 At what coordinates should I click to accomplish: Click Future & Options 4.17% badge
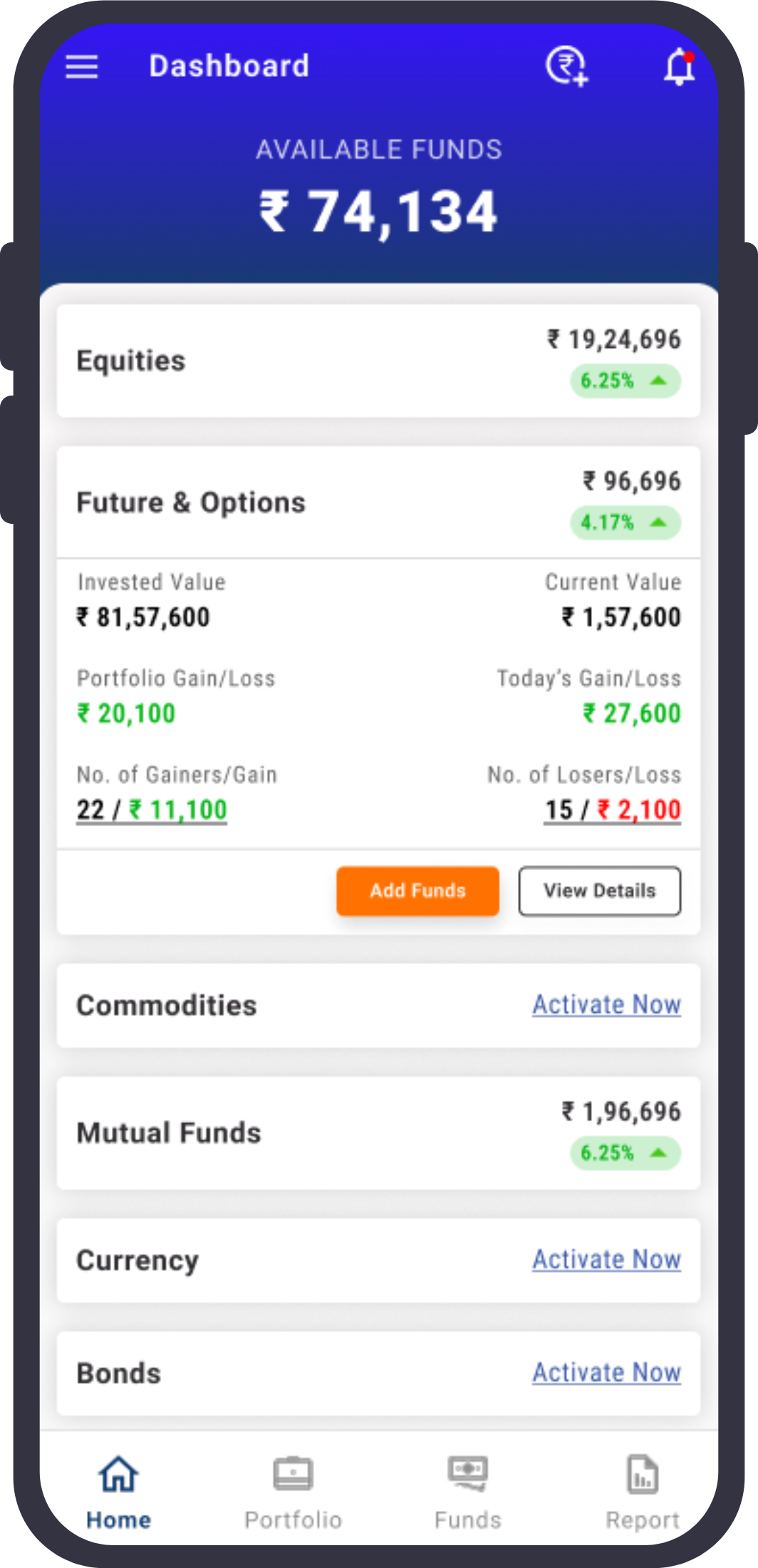[625, 522]
